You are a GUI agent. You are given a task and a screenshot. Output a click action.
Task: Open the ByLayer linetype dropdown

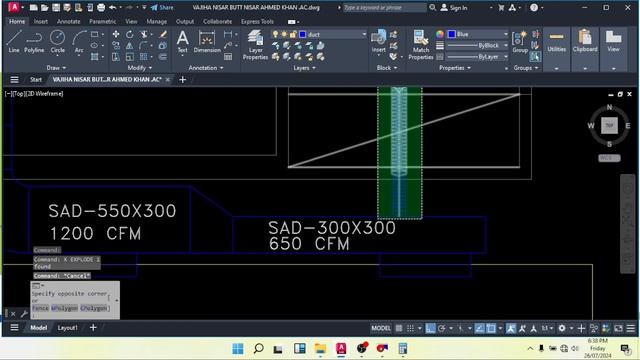pos(506,57)
